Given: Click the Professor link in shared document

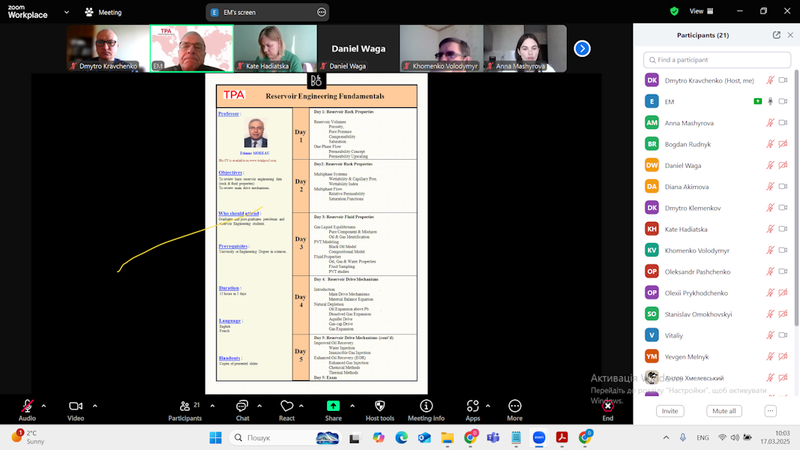Looking at the screenshot, I should click(x=229, y=114).
